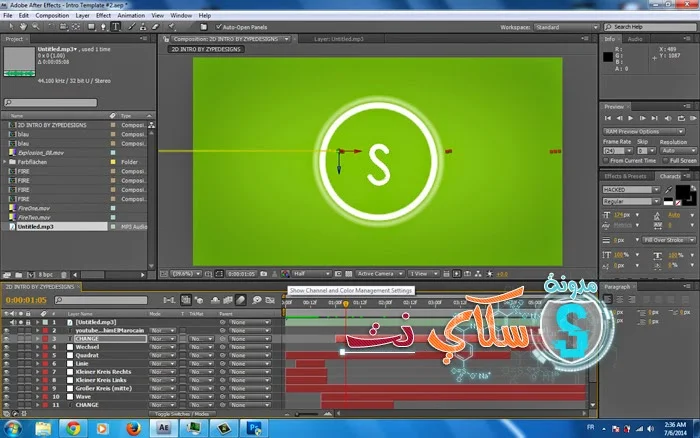Click the Draft 3D icon in timeline
Screen dimensions: 700x438
tap(199, 300)
